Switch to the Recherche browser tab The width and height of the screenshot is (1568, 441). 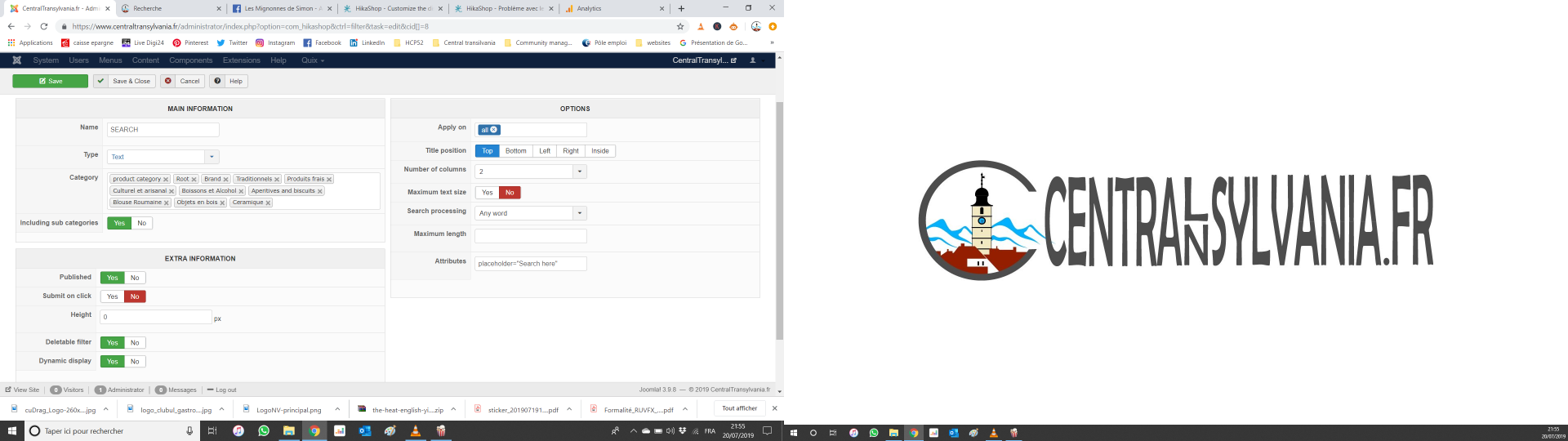(x=169, y=8)
